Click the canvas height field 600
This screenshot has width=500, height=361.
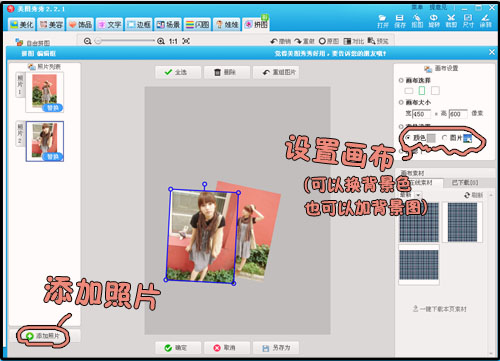coord(458,114)
